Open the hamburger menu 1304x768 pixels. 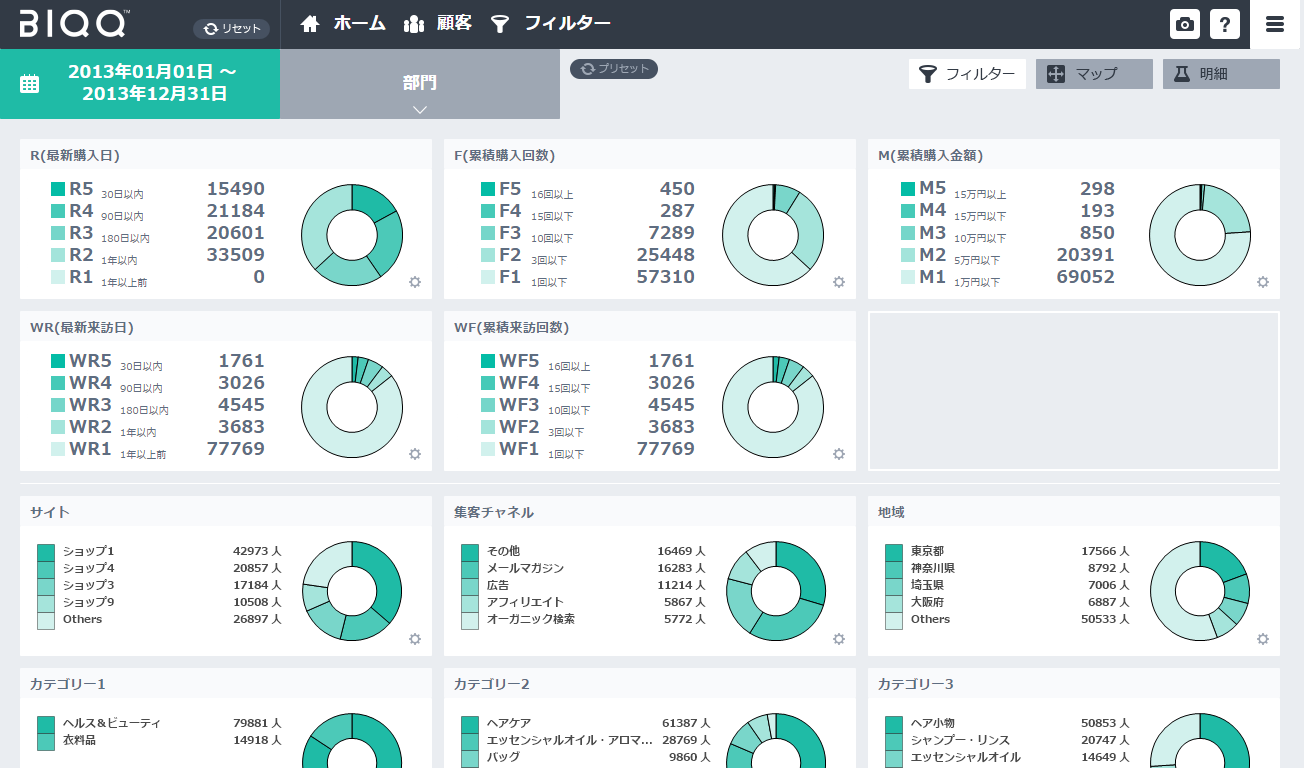pyautogui.click(x=1275, y=25)
